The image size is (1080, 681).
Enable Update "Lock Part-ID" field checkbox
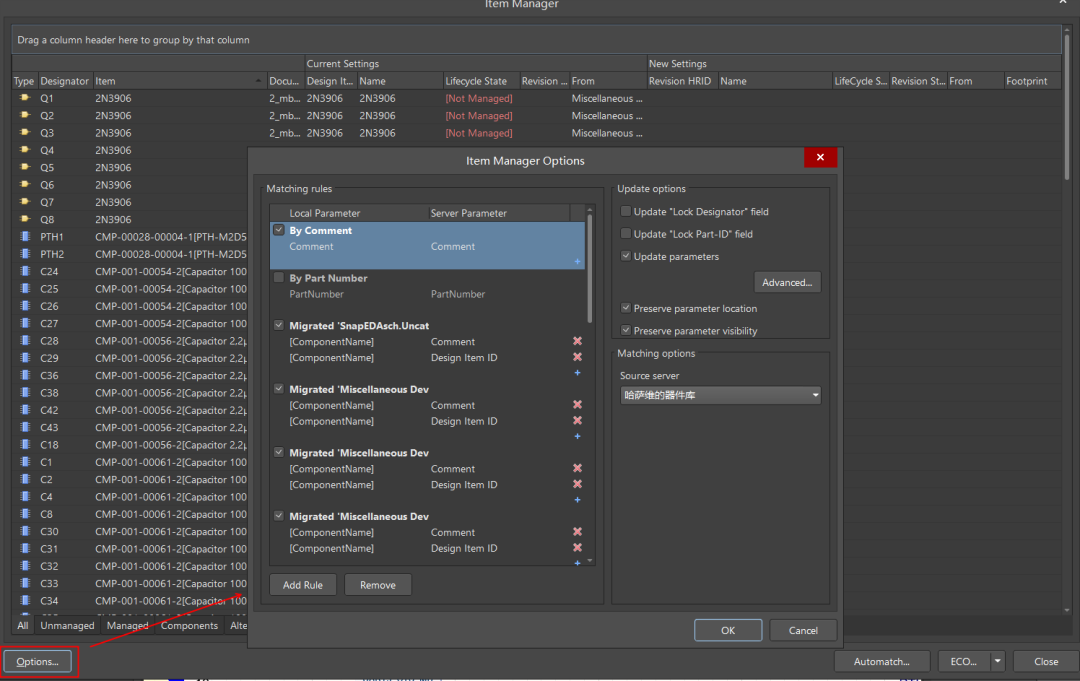625,233
